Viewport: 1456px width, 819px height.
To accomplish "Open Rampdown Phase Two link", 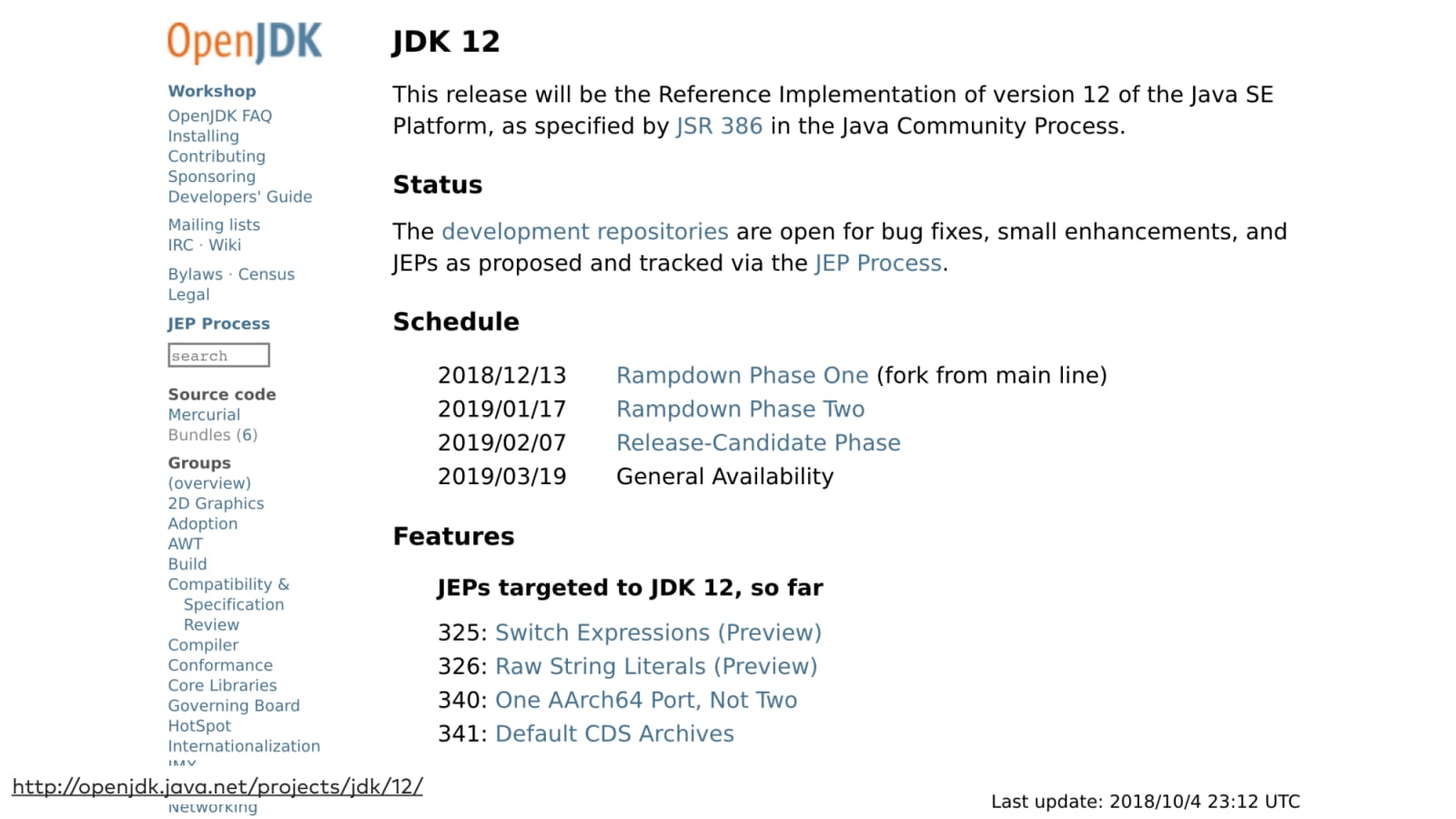I will (741, 409).
